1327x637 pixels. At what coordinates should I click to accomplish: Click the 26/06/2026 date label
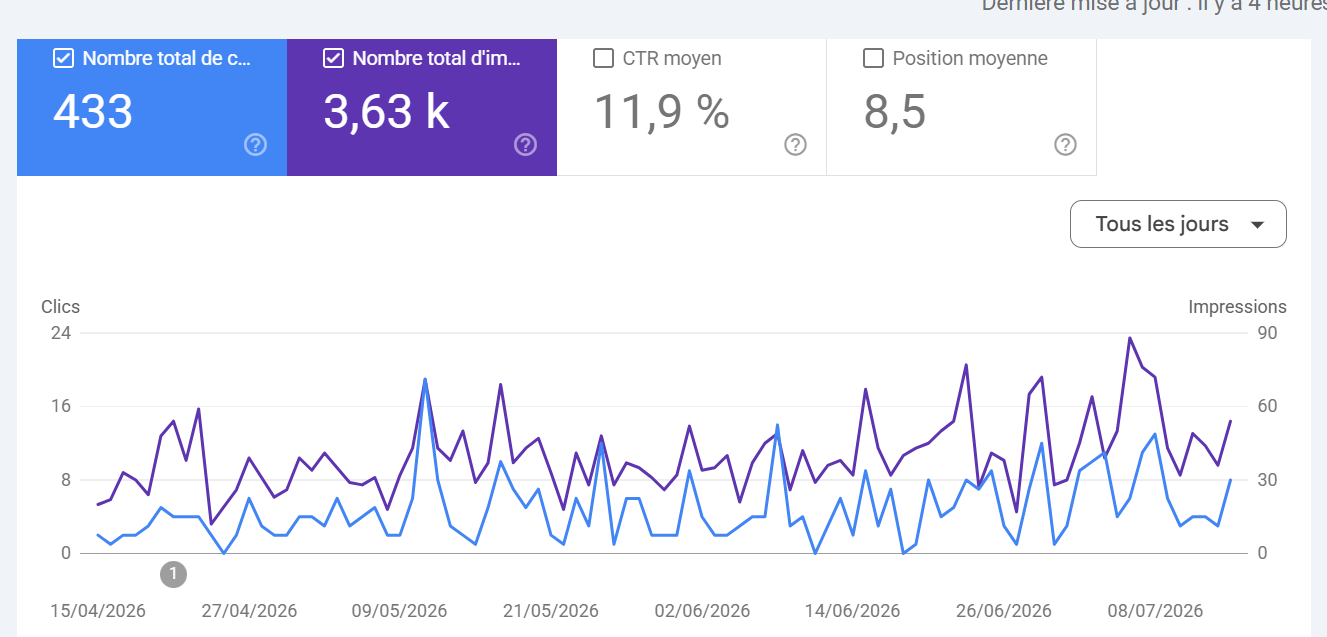pos(1004,611)
